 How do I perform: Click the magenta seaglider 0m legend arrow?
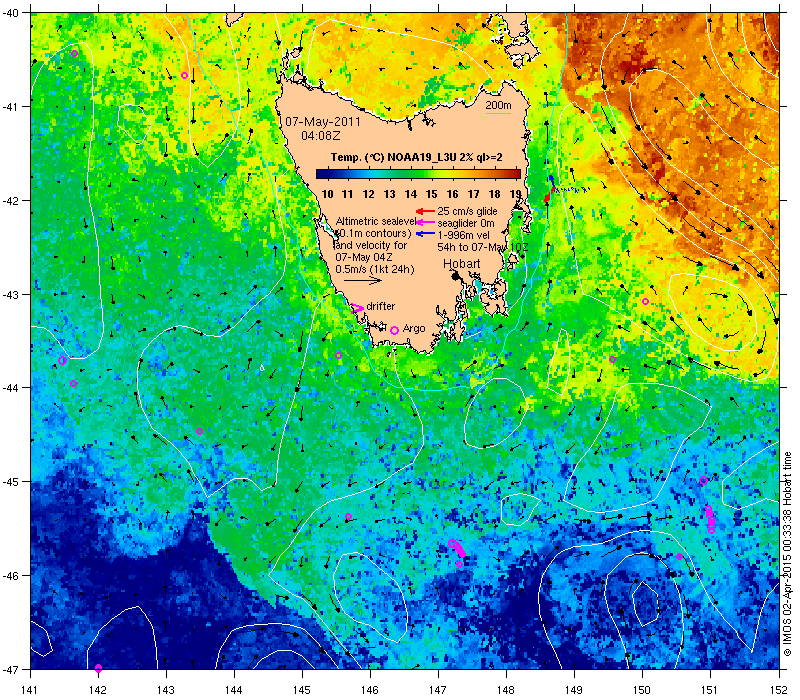[x=425, y=222]
